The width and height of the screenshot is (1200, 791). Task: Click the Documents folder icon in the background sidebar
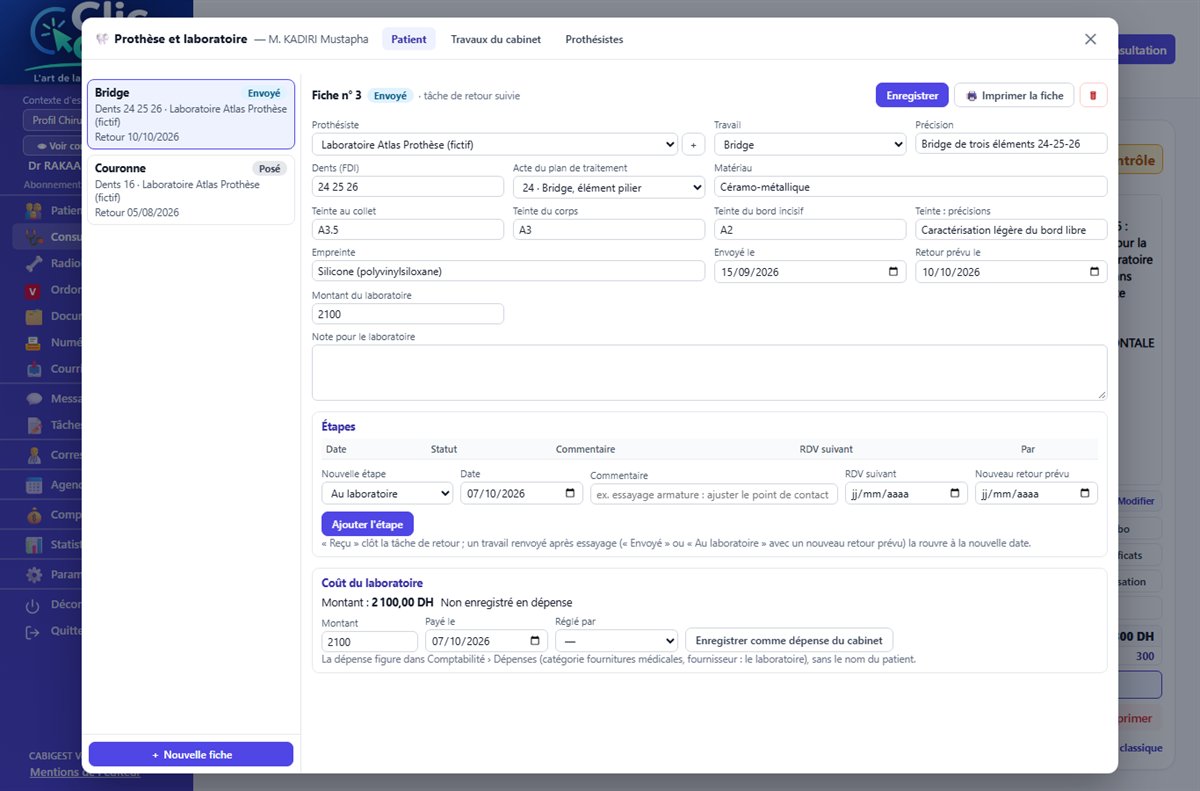click(34, 317)
